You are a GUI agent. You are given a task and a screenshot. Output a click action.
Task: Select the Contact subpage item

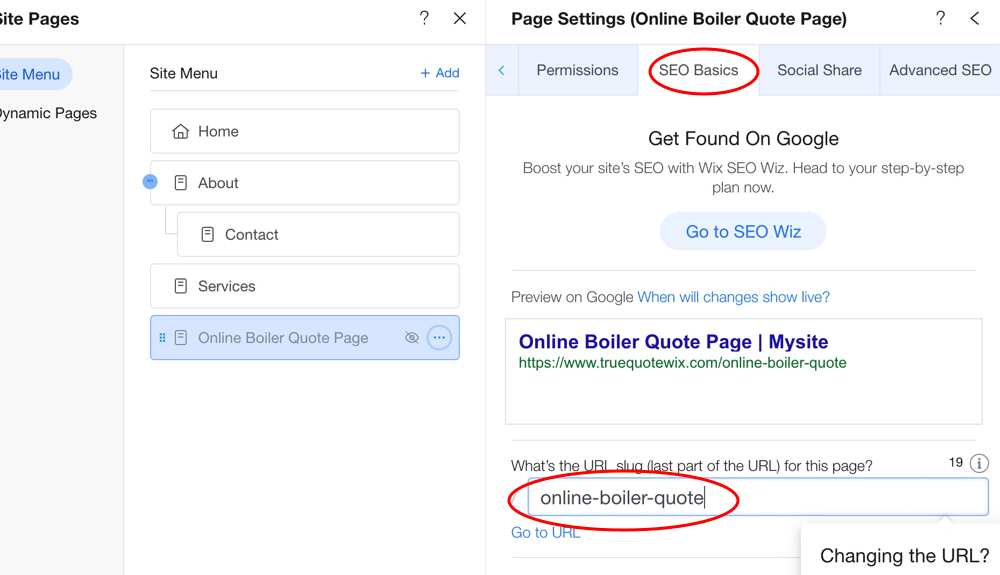click(318, 235)
